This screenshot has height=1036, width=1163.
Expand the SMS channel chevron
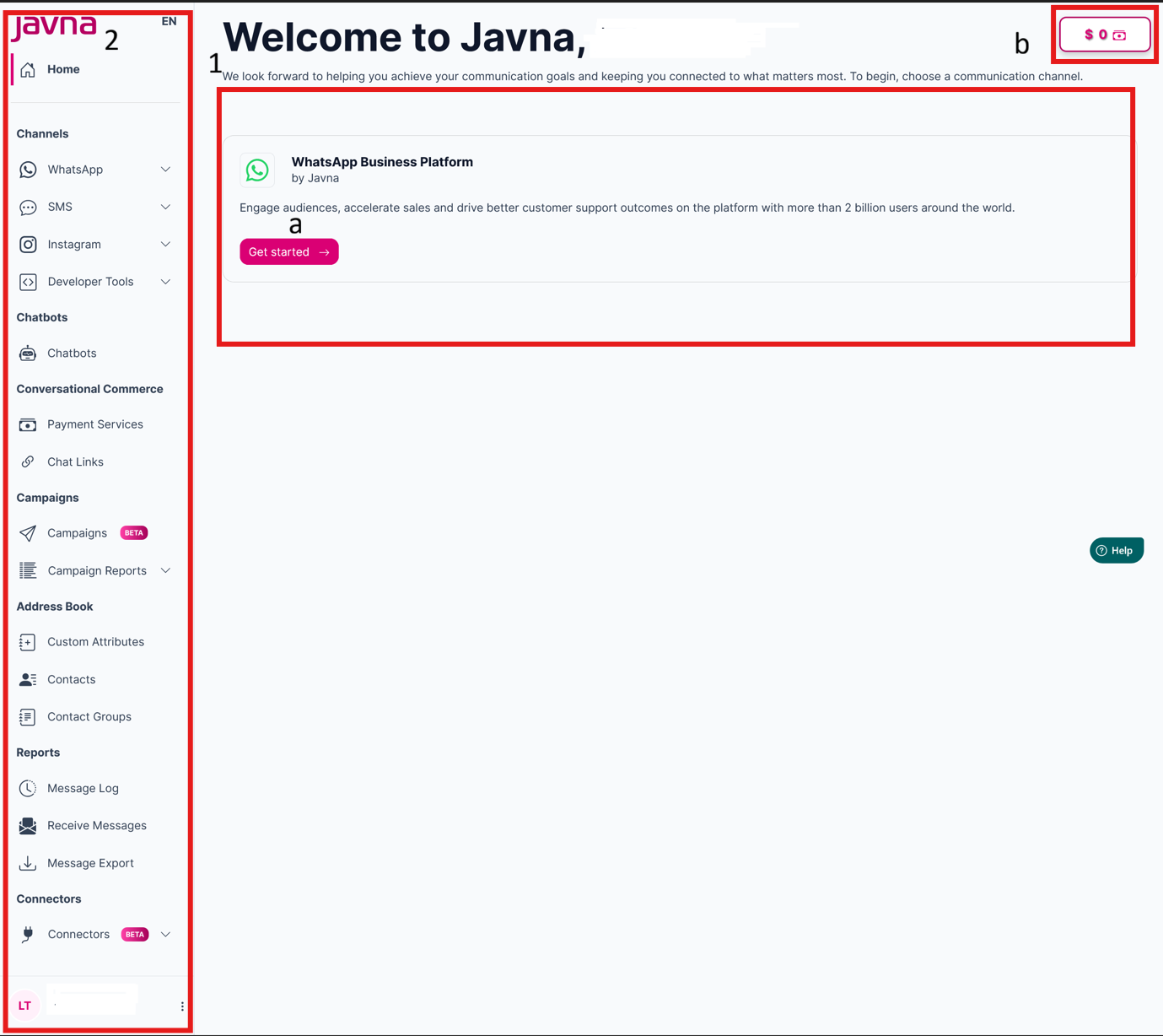click(x=165, y=207)
